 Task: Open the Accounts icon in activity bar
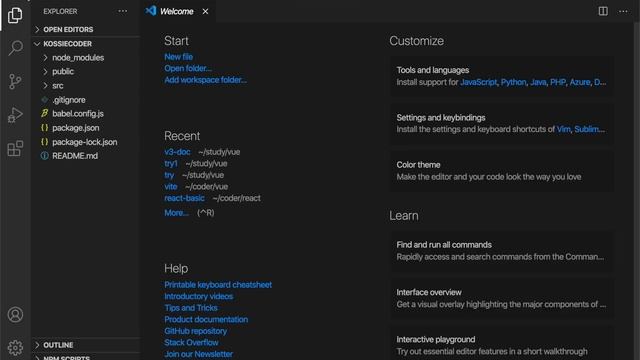point(15,315)
